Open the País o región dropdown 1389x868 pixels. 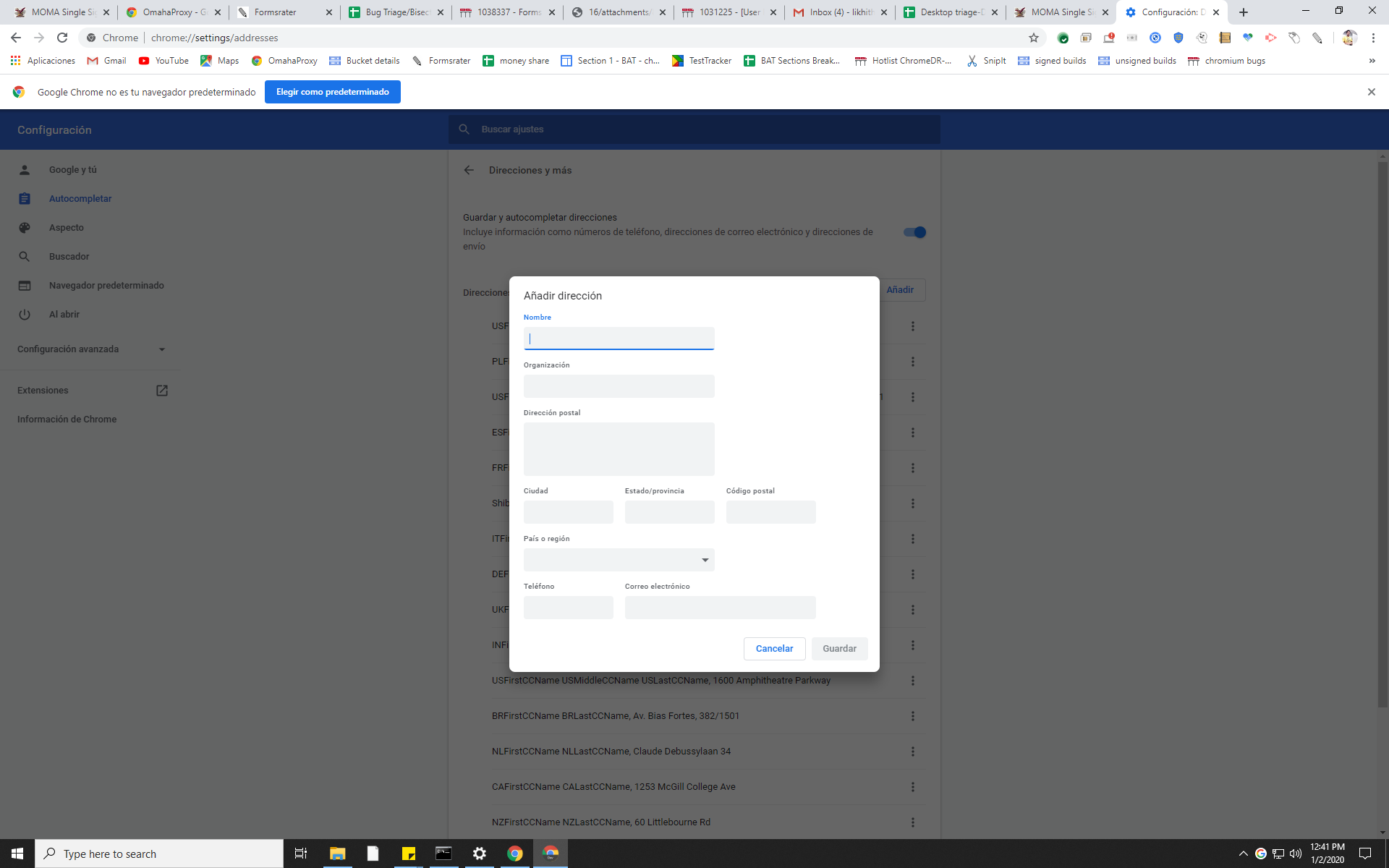click(x=619, y=560)
